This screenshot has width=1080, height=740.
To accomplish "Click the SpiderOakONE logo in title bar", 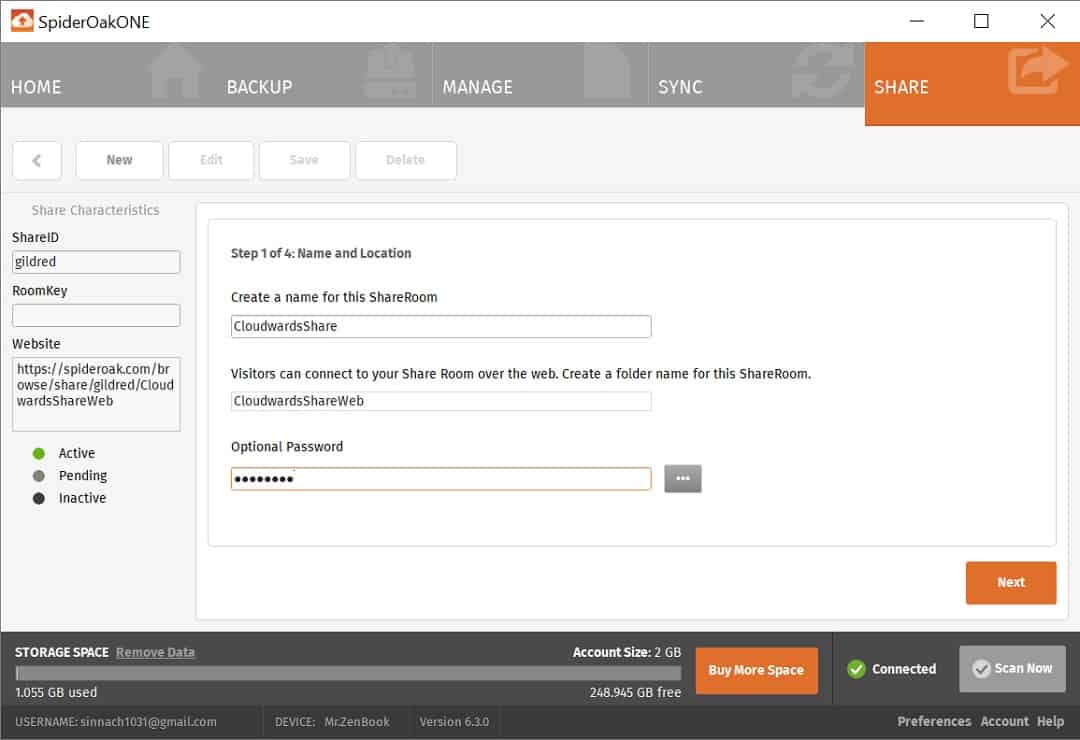I will point(21,21).
